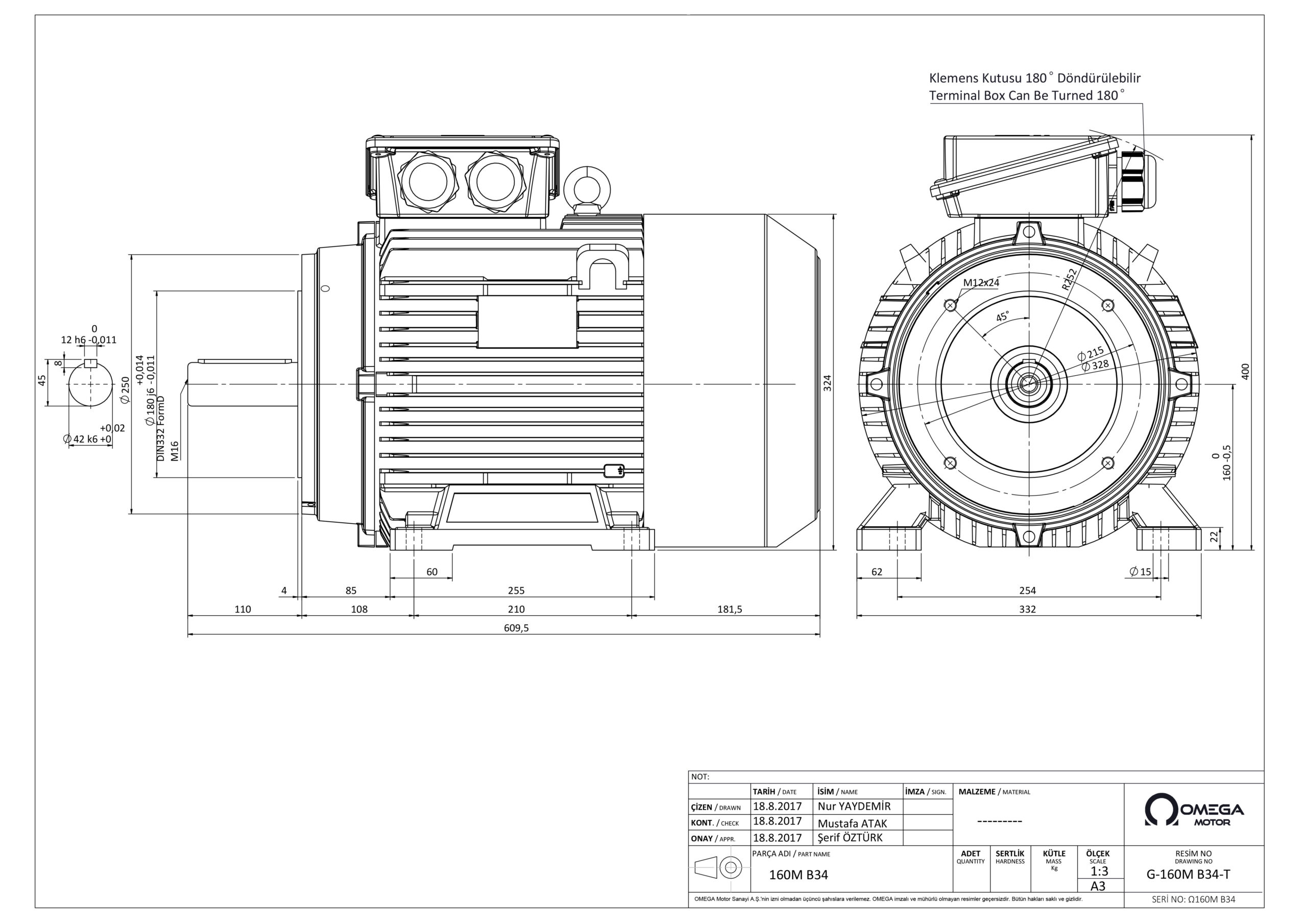The width and height of the screenshot is (1307, 924).
Task: Click the 609,5 overall length dimension
Action: click(x=516, y=628)
